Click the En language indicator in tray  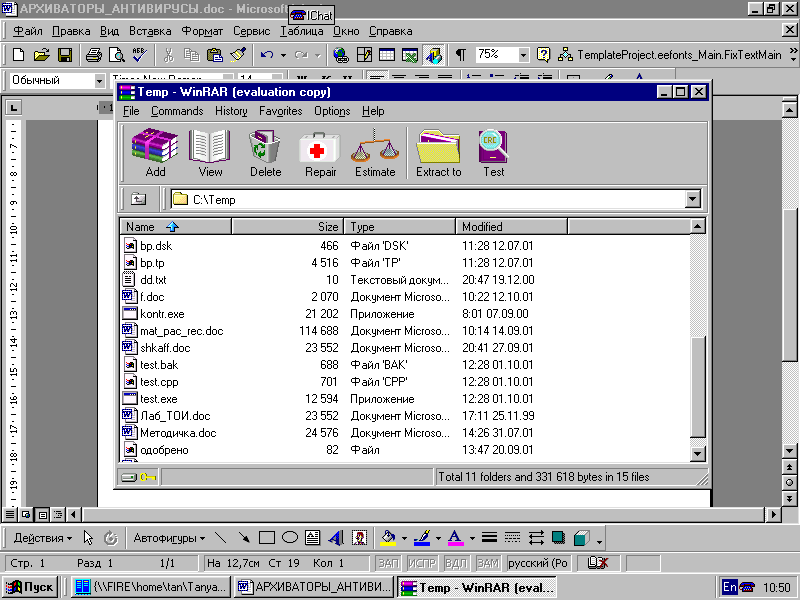pyautogui.click(x=730, y=587)
